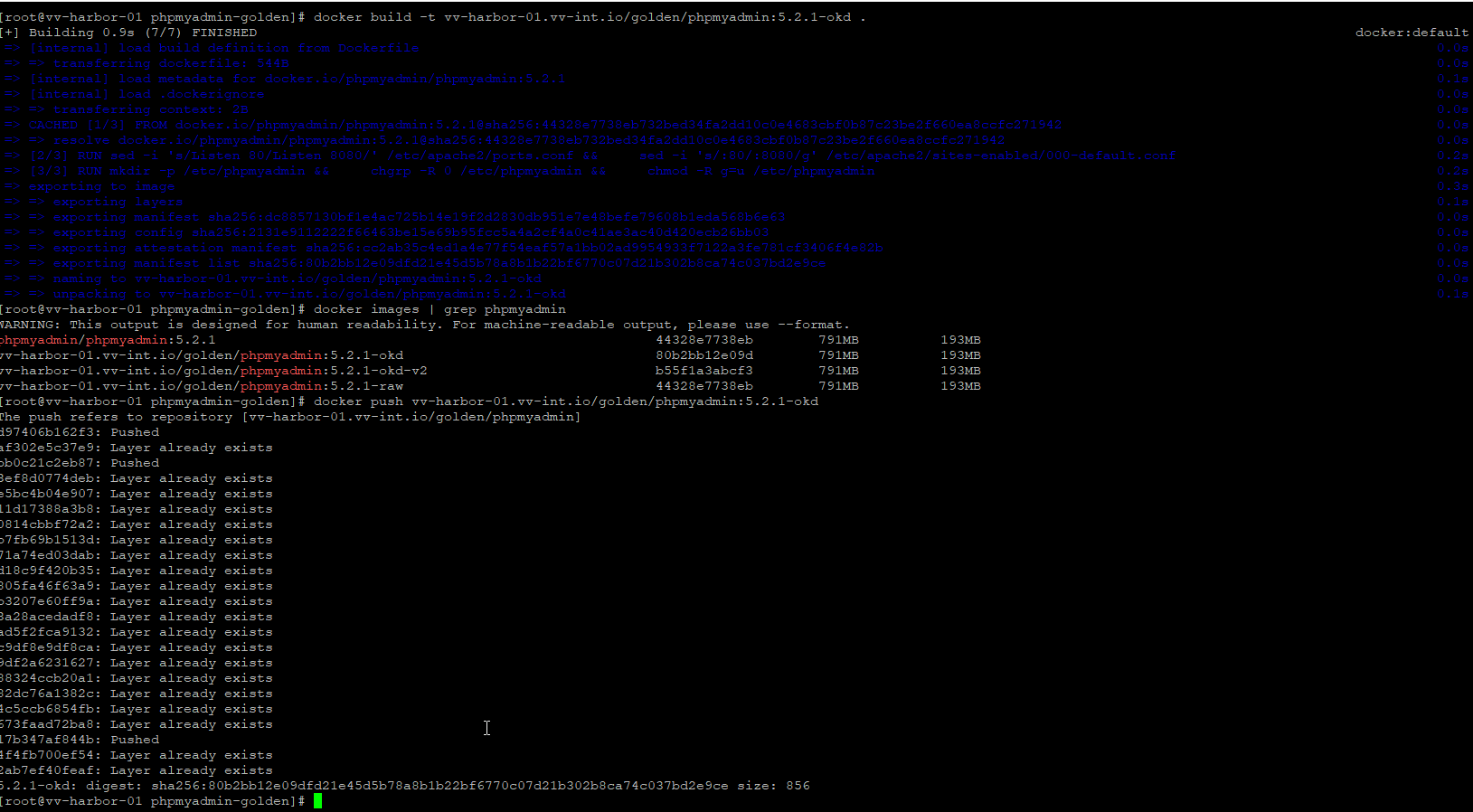Click the af302e5c37e9 layer already exists line
Viewport: 1473px width, 812px height.
coord(136,448)
